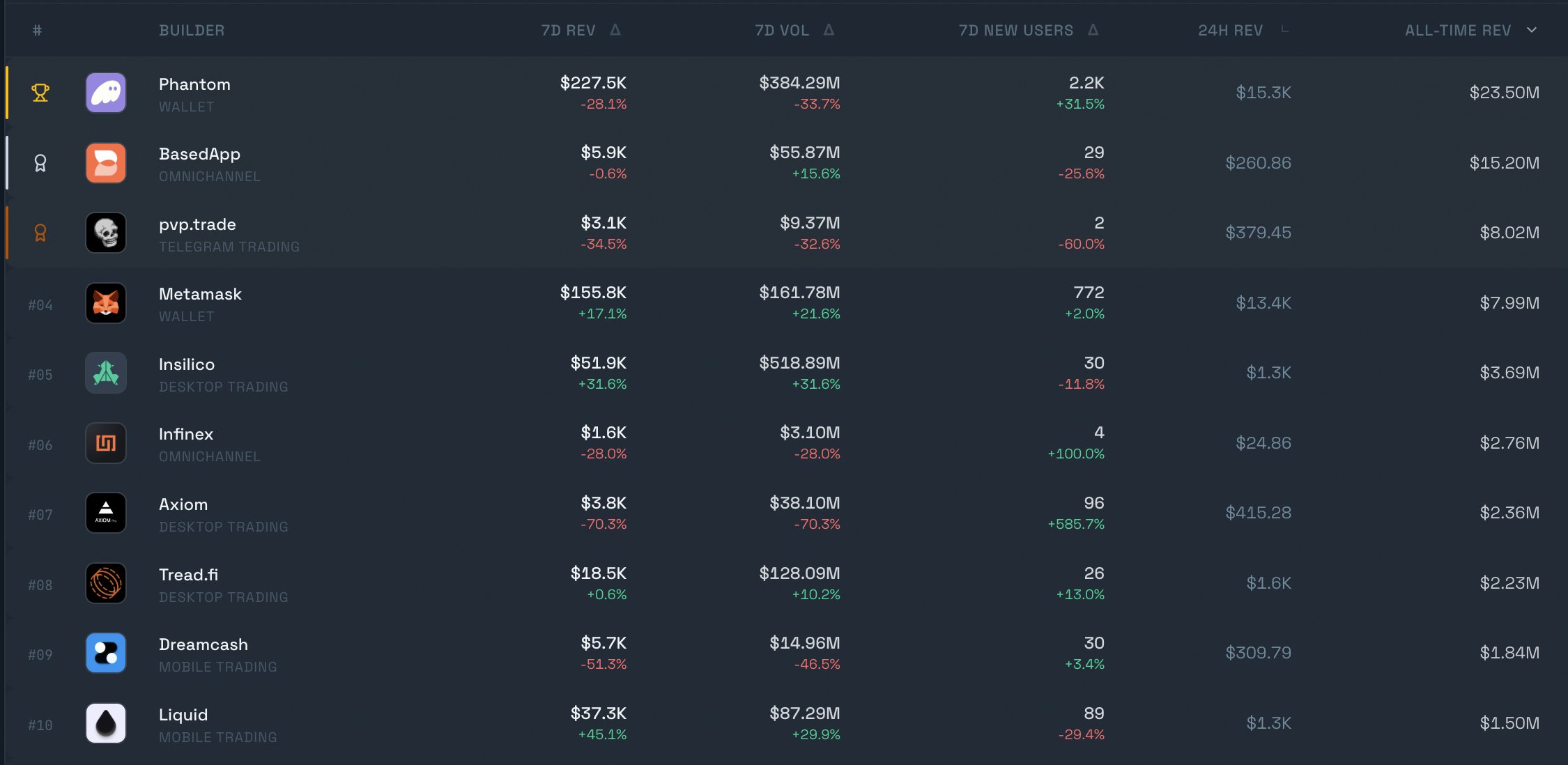The height and width of the screenshot is (765, 1568).
Task: Click the # rank column header
Action: click(x=38, y=31)
